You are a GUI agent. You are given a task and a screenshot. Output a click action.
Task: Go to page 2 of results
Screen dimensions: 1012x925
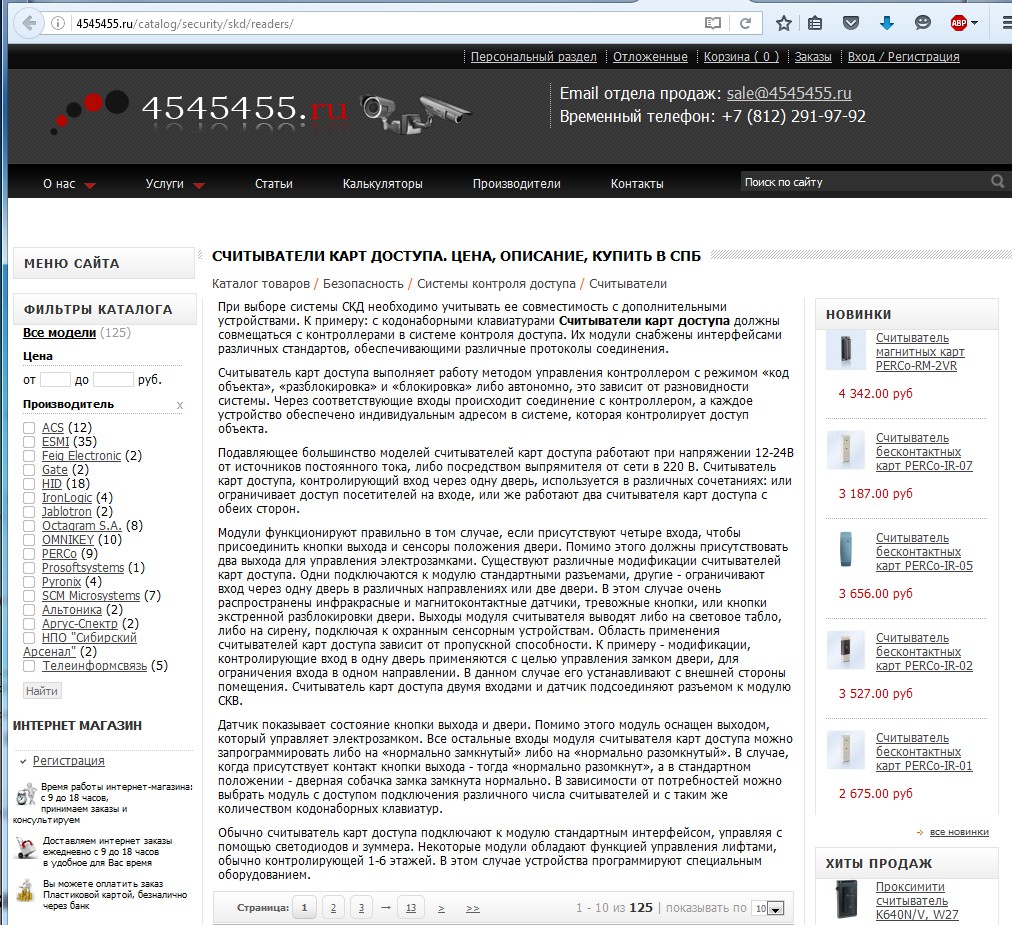[x=333, y=908]
